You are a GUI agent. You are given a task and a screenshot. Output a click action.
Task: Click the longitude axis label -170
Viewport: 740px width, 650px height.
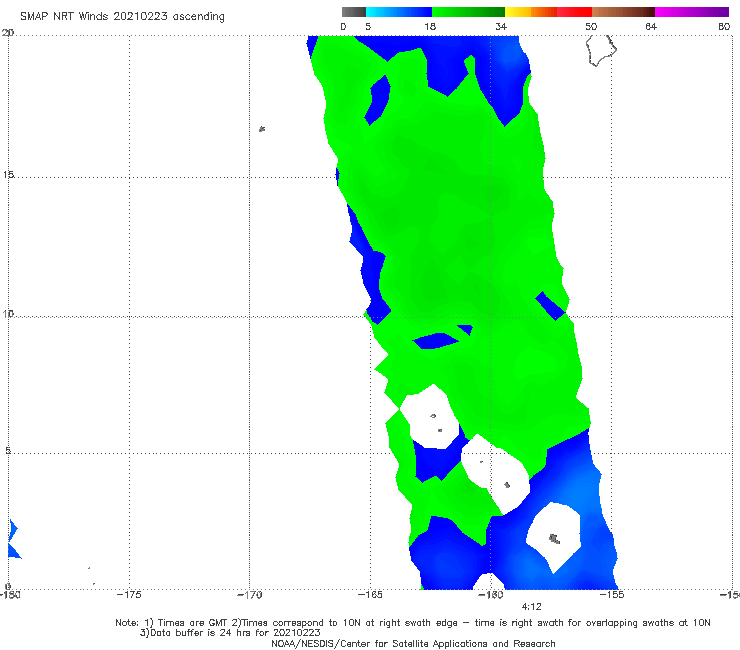coord(249,595)
